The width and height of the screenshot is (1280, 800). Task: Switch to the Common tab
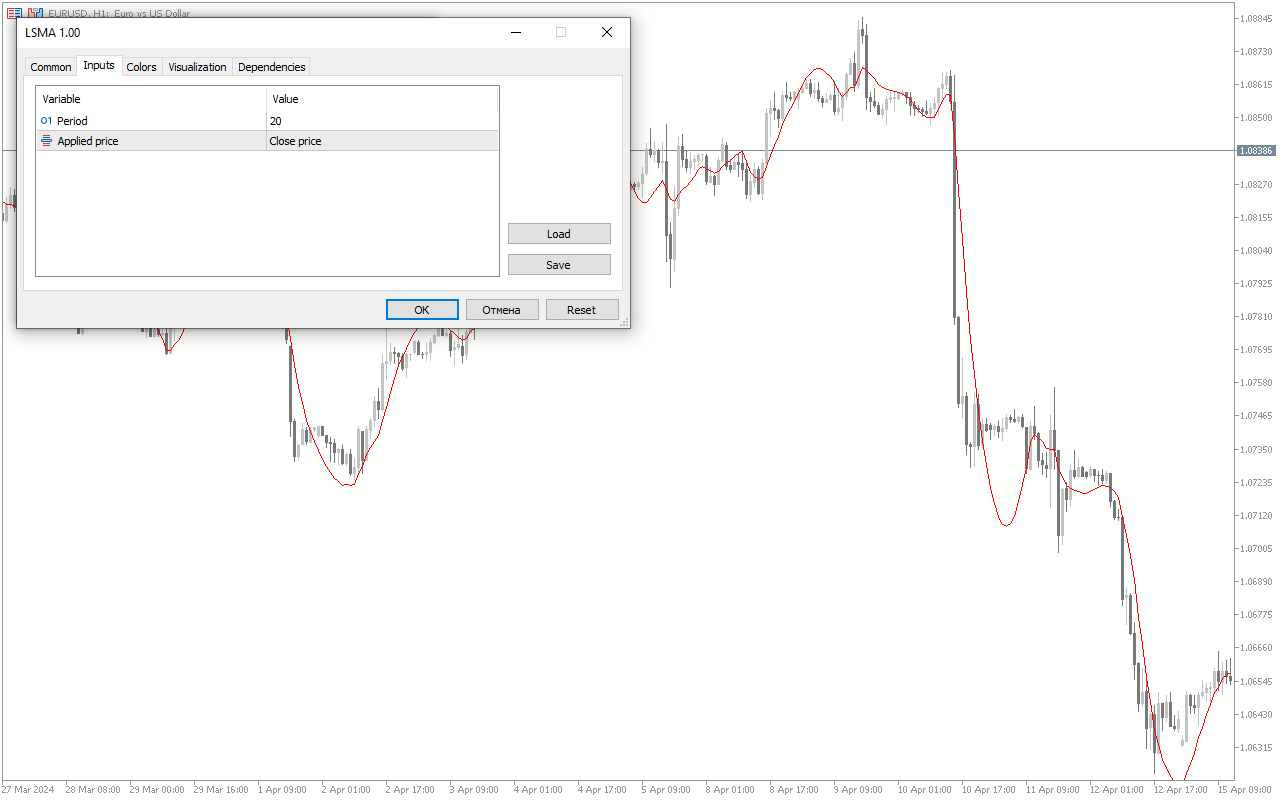51,67
